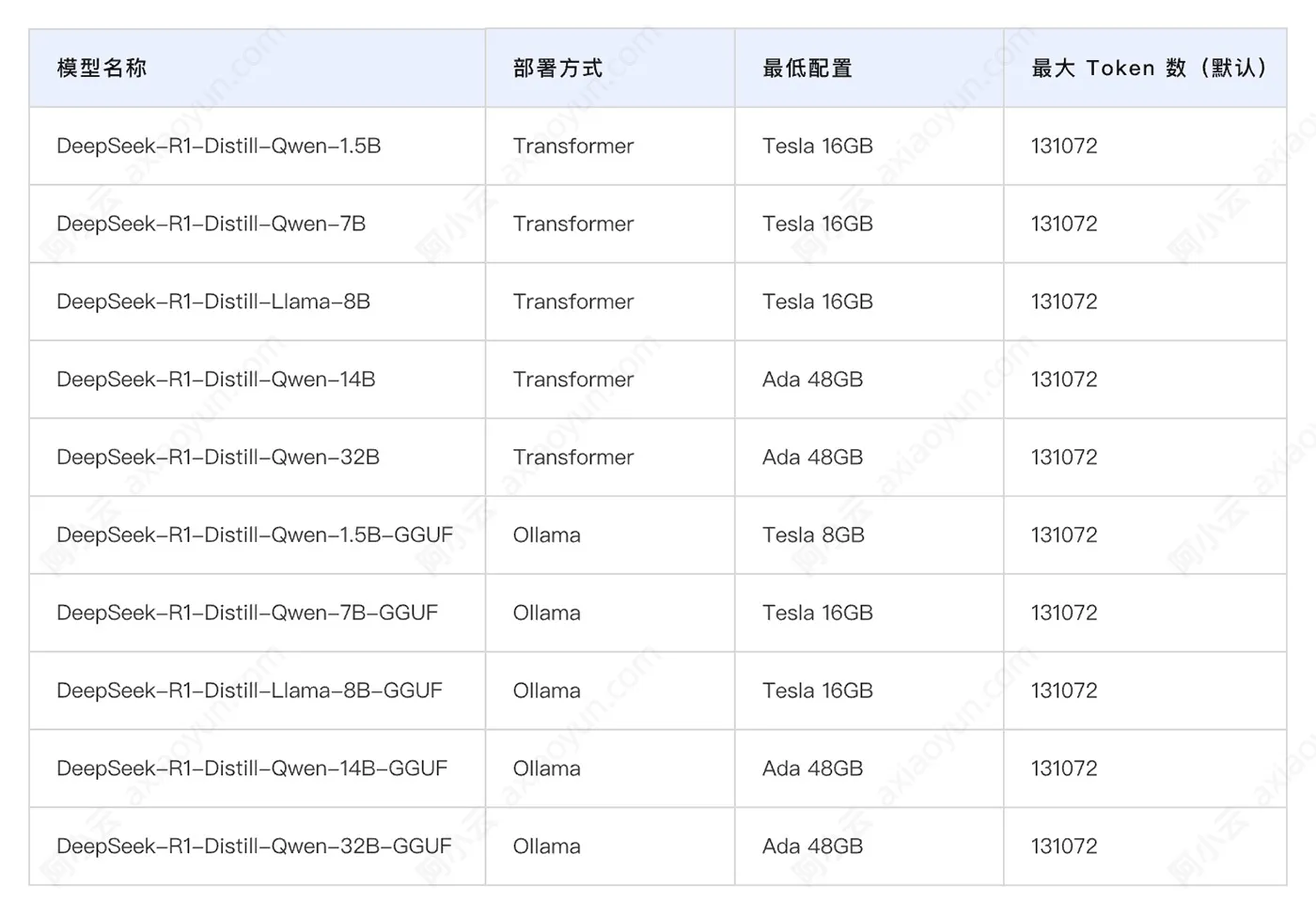This screenshot has height=916, width=1316.
Task: Select model name DeepSeek-R1-Distill-Qwen-7B without GGUF suffix
Action: [x=211, y=224]
